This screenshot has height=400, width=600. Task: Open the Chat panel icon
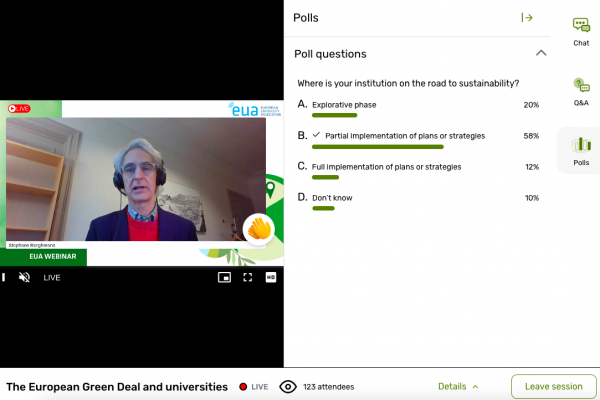pos(581,25)
